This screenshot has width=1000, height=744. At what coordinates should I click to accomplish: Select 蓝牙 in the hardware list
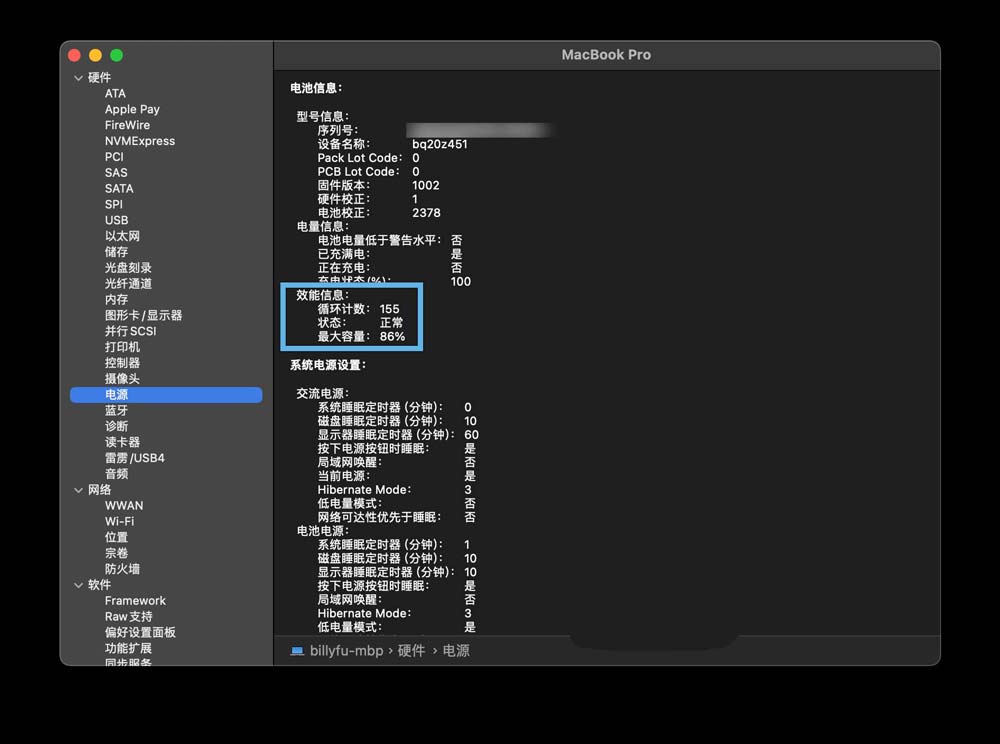click(x=117, y=411)
